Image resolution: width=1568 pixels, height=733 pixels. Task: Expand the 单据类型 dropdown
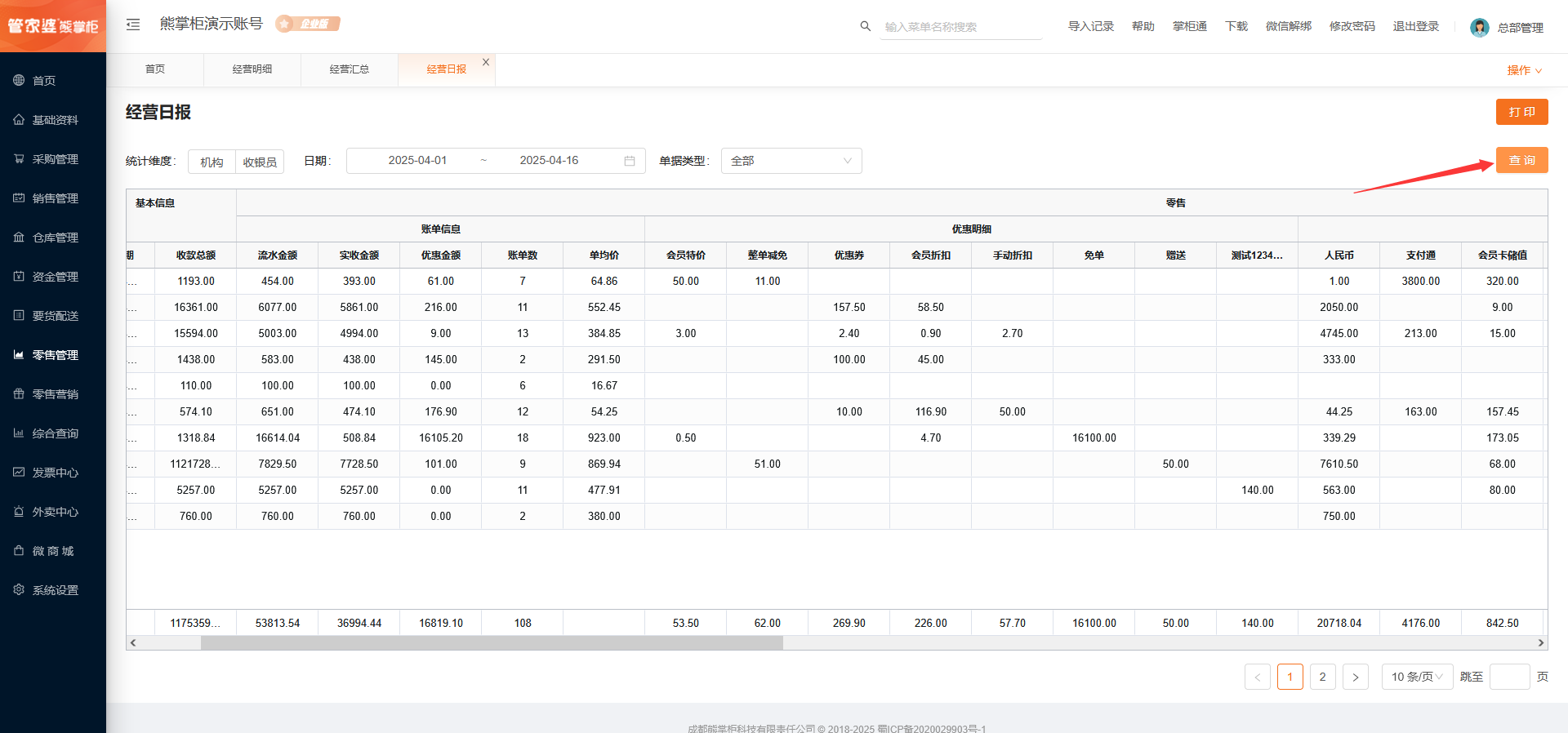pyautogui.click(x=791, y=161)
